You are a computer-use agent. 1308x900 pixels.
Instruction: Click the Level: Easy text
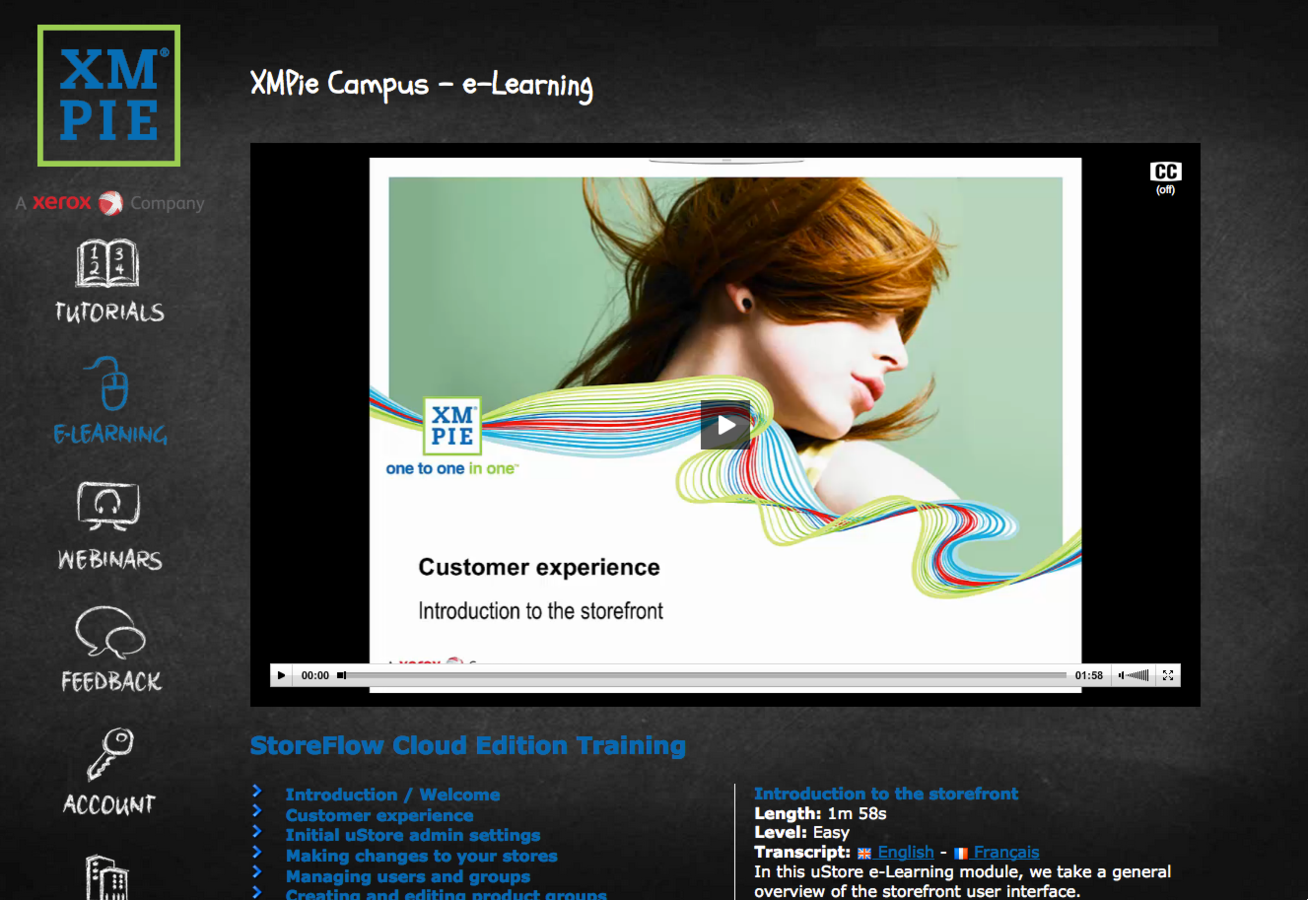tap(802, 832)
